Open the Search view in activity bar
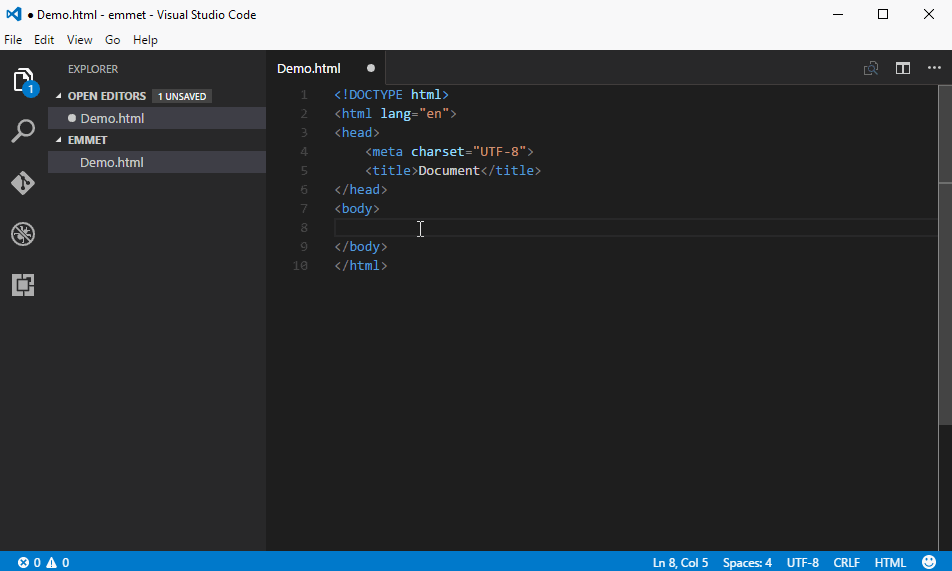The width and height of the screenshot is (952, 571). (x=23, y=131)
